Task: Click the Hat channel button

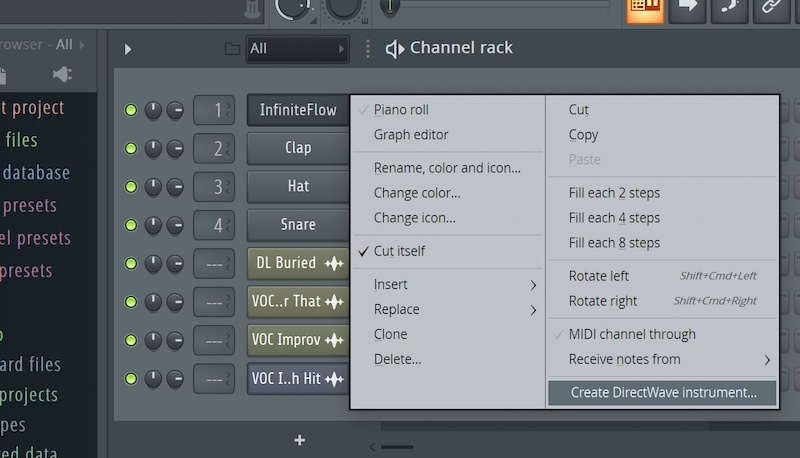Action: point(297,186)
